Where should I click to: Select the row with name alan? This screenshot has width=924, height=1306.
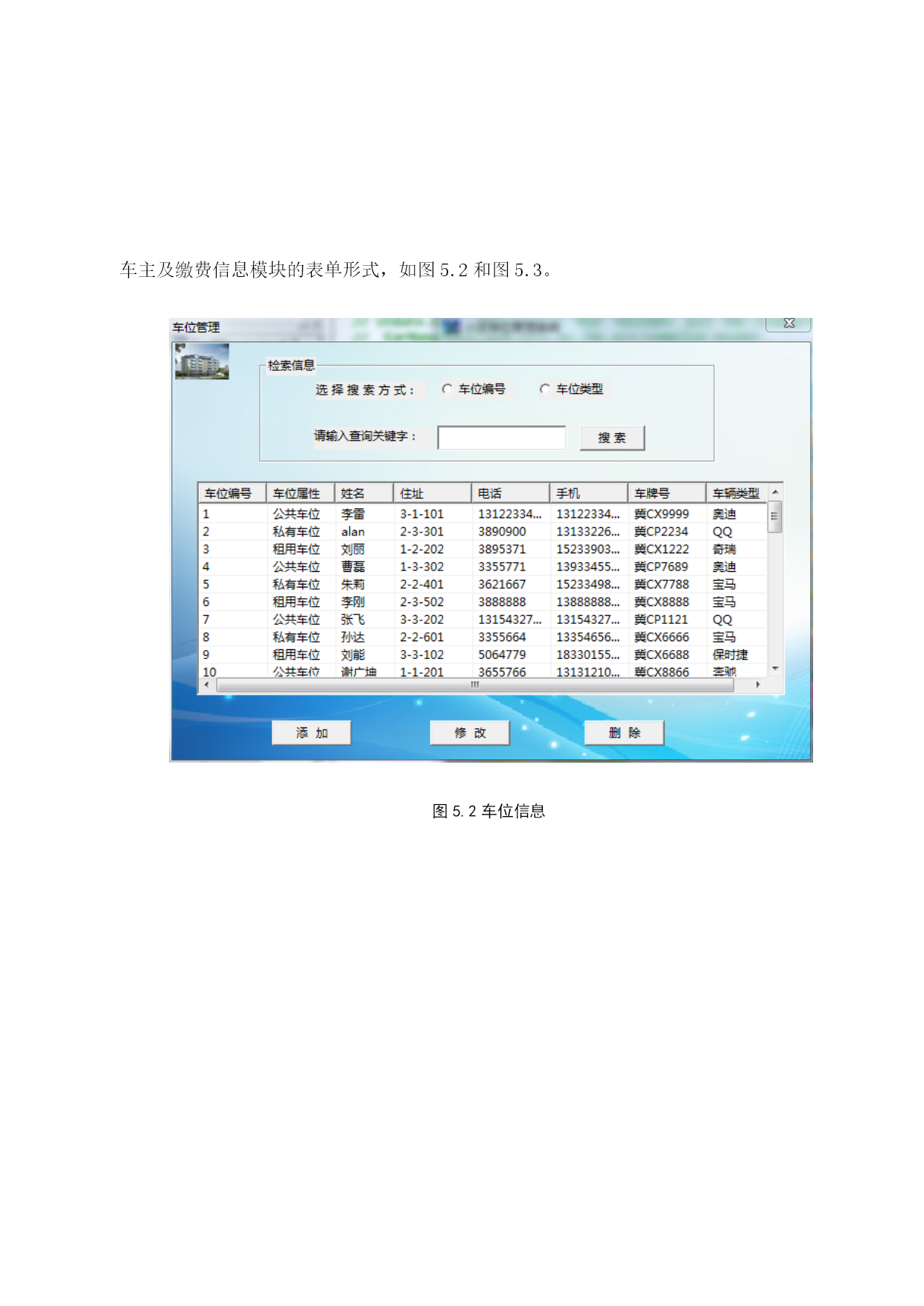[482, 532]
